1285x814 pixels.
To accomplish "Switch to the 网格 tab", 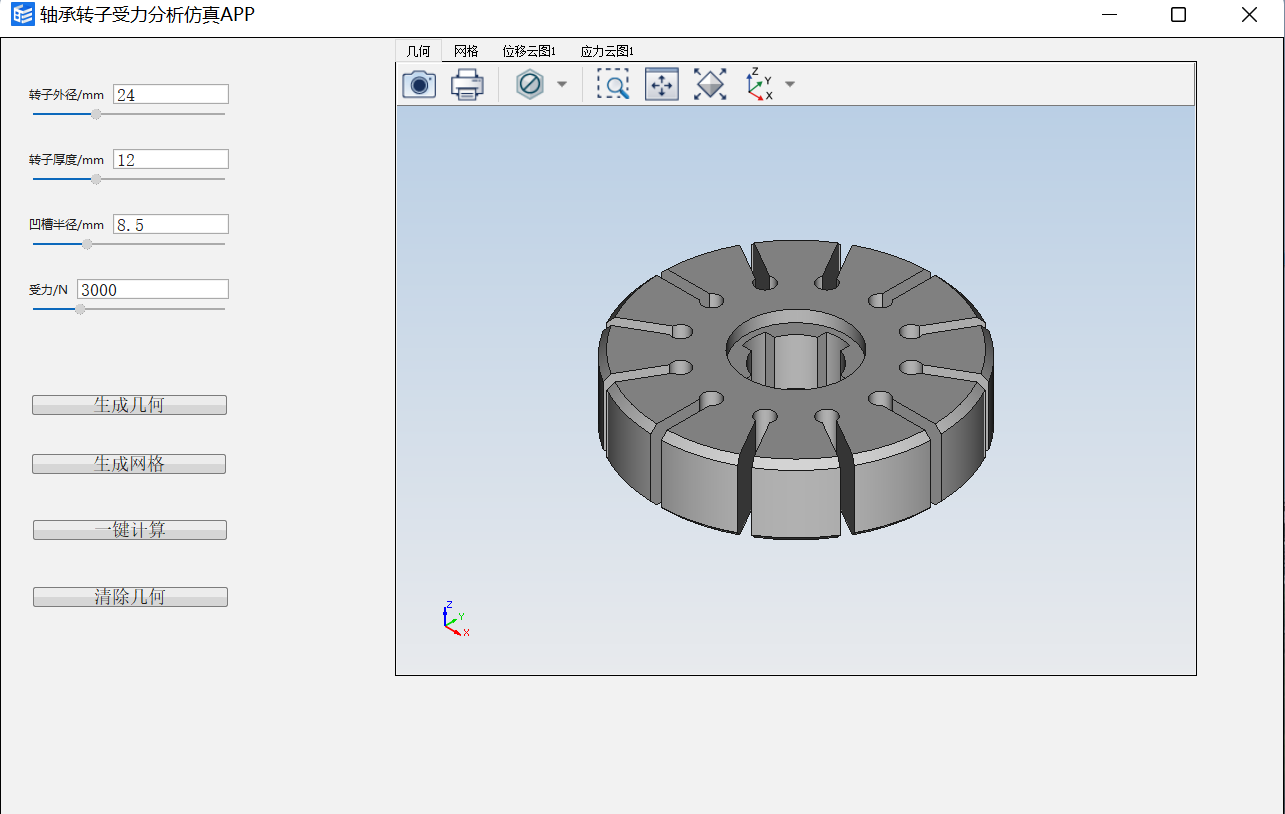I will [466, 51].
